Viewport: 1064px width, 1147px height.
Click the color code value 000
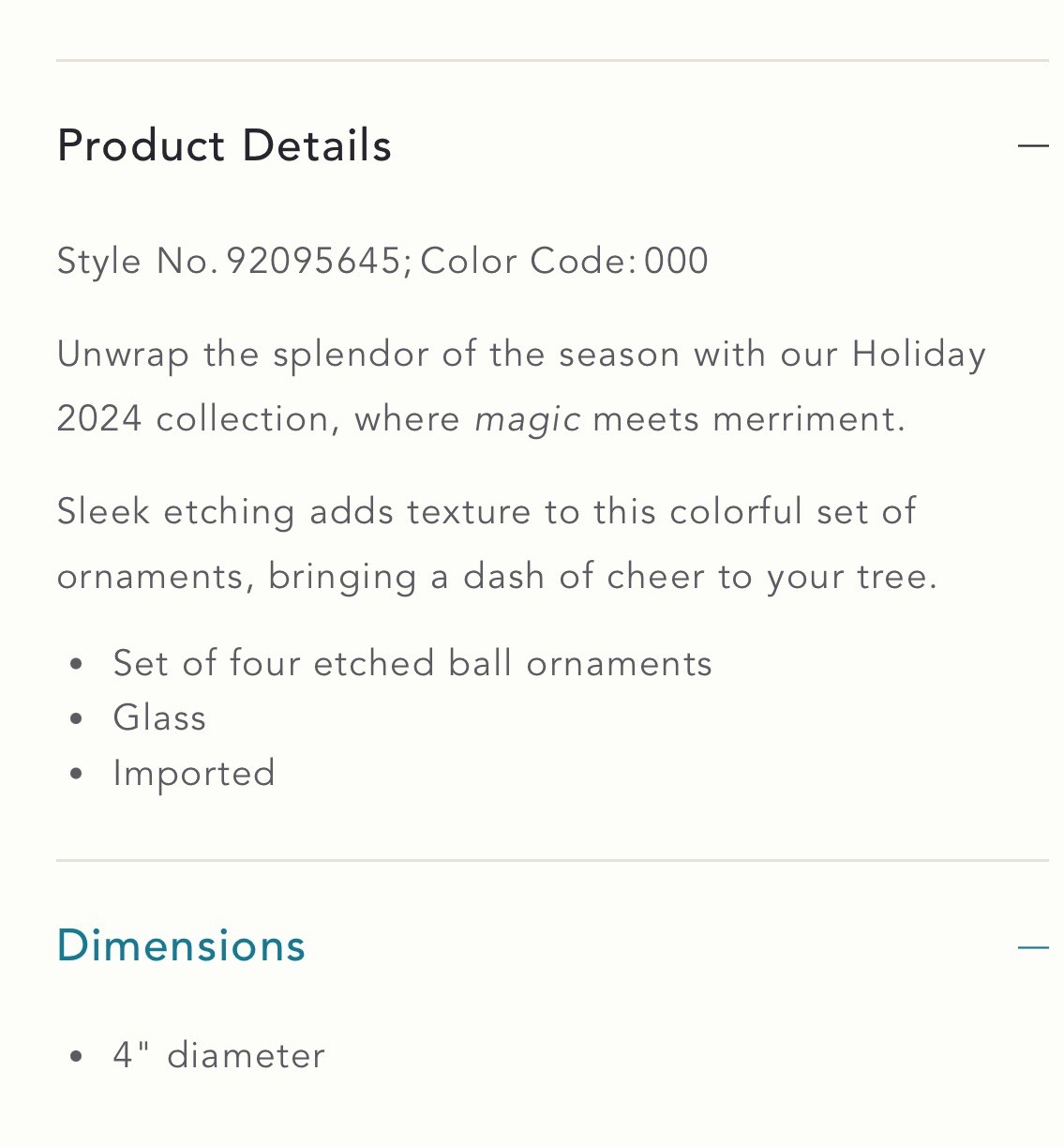point(676,261)
